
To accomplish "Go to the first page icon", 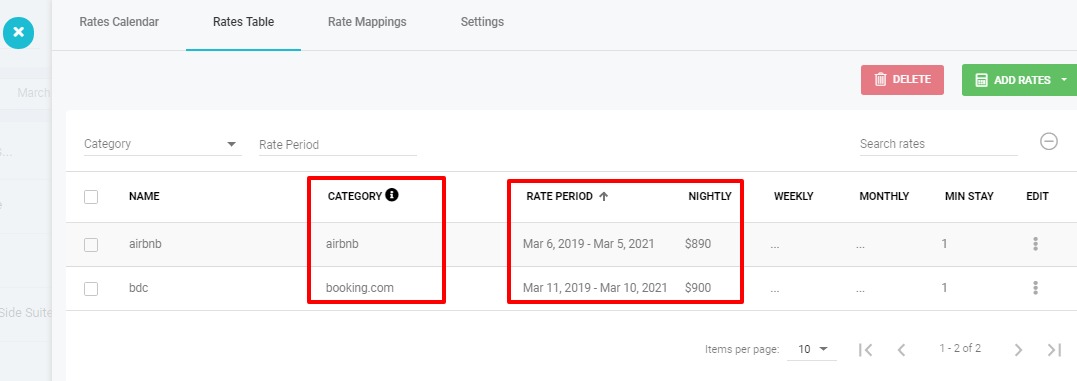I will coord(865,349).
